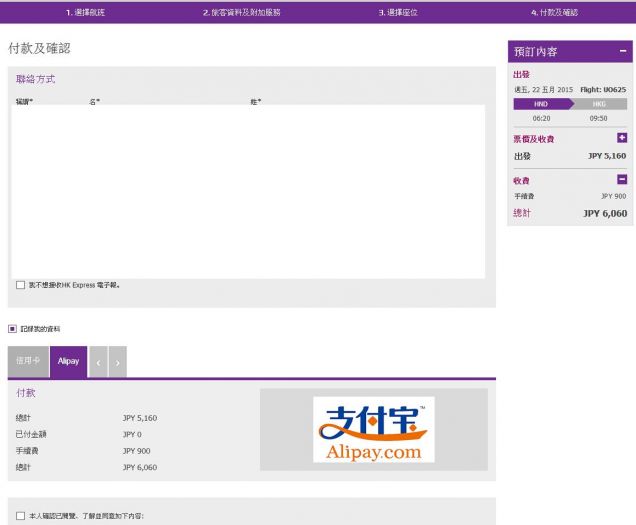Screen dimensions: 636x525
Task: Go to step 2 旅客資料及附加服務
Action: (x=241, y=13)
